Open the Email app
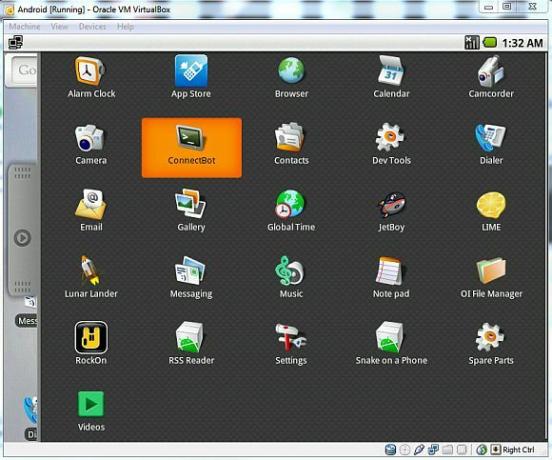552x460 pixels. point(91,210)
